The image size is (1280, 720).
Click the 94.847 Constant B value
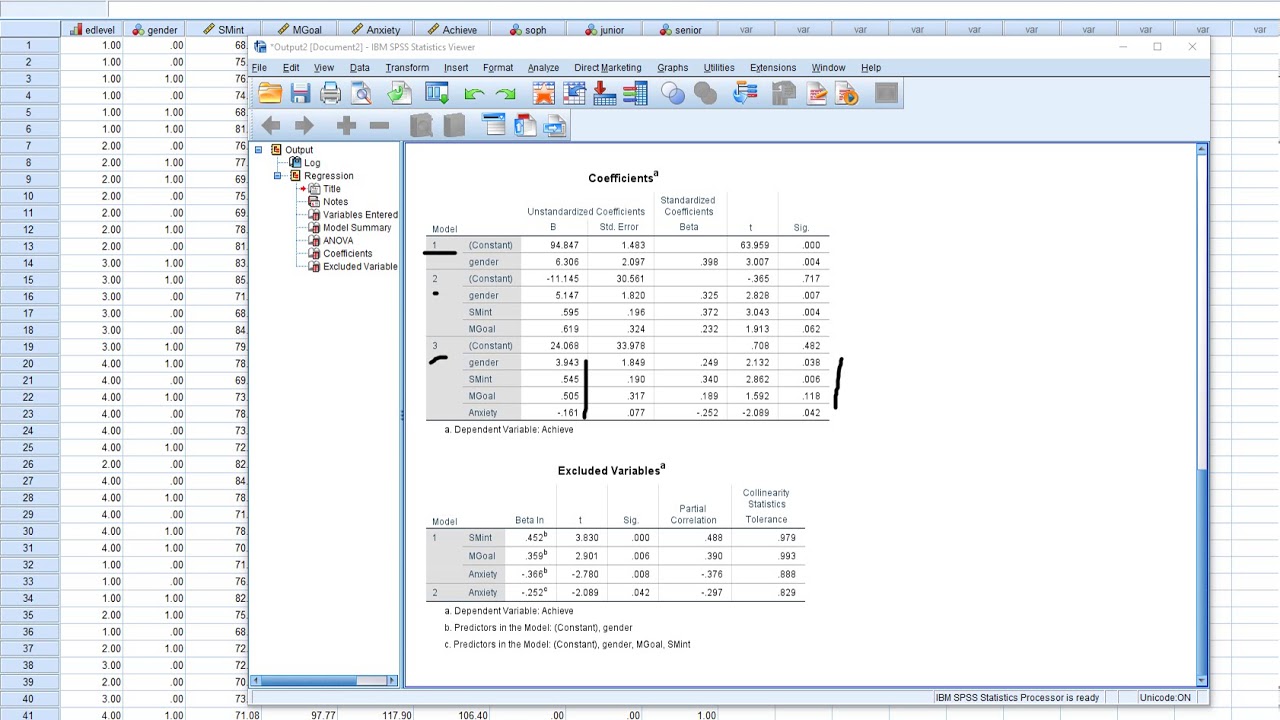pos(564,245)
